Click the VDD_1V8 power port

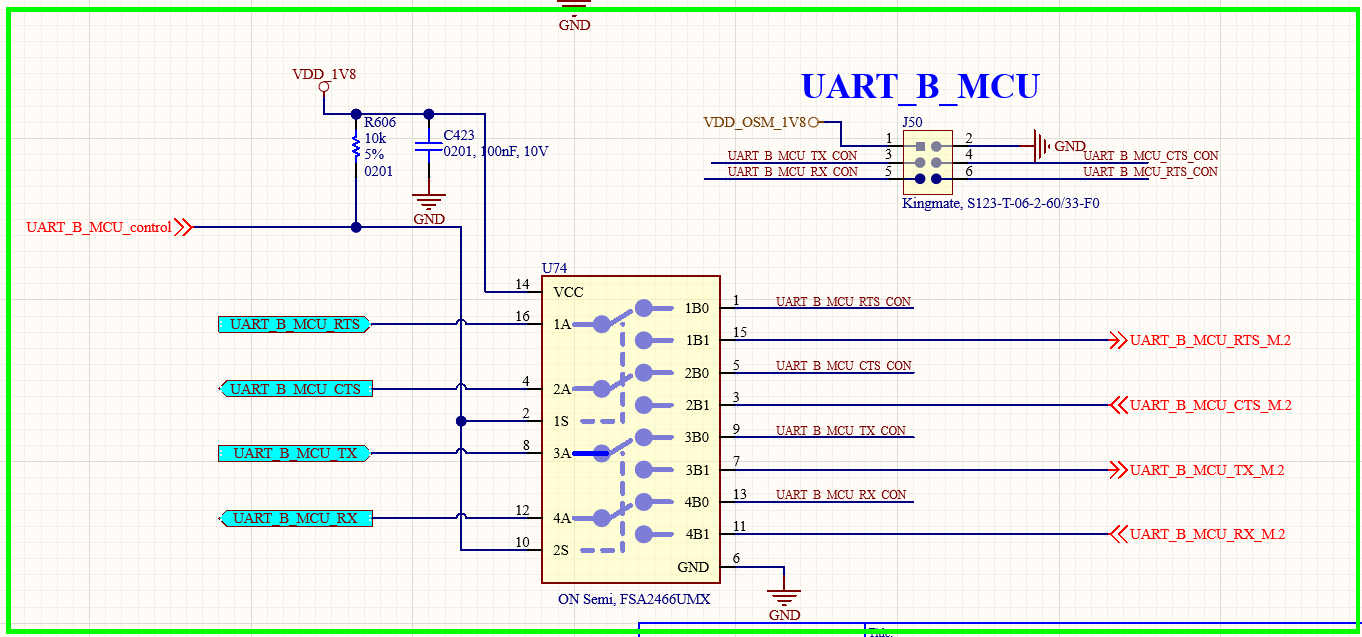pos(324,80)
